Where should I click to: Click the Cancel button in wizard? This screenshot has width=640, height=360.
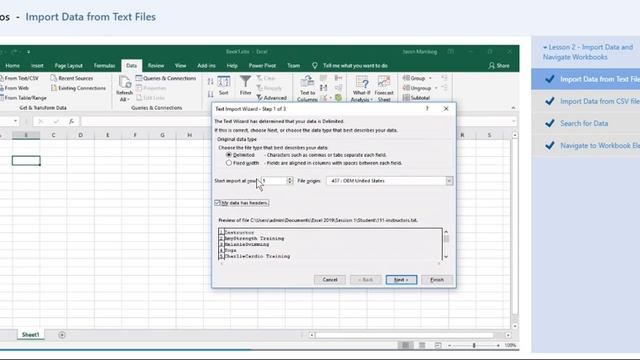click(x=330, y=280)
